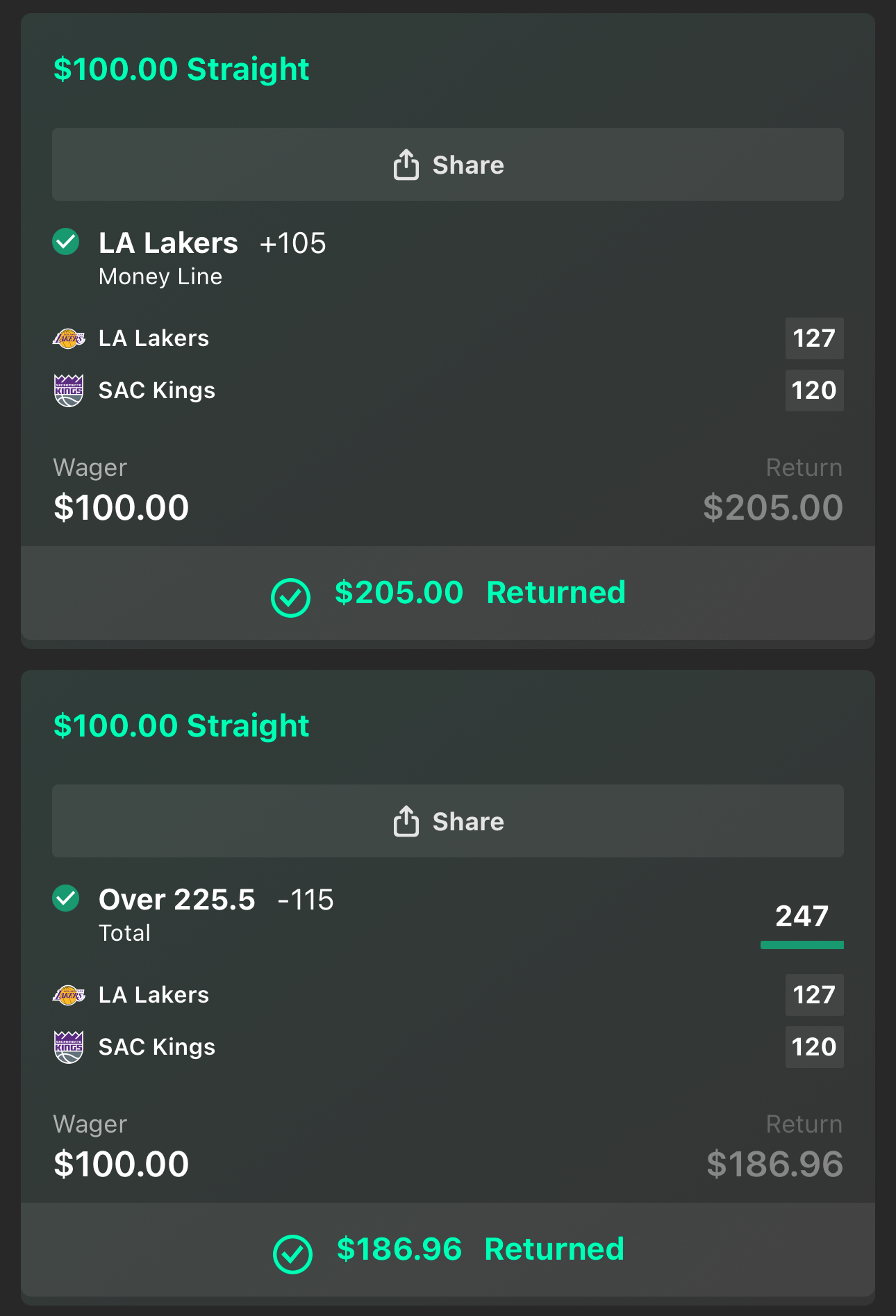Click the Kings logo in the Over 225.5 bet

click(69, 1047)
